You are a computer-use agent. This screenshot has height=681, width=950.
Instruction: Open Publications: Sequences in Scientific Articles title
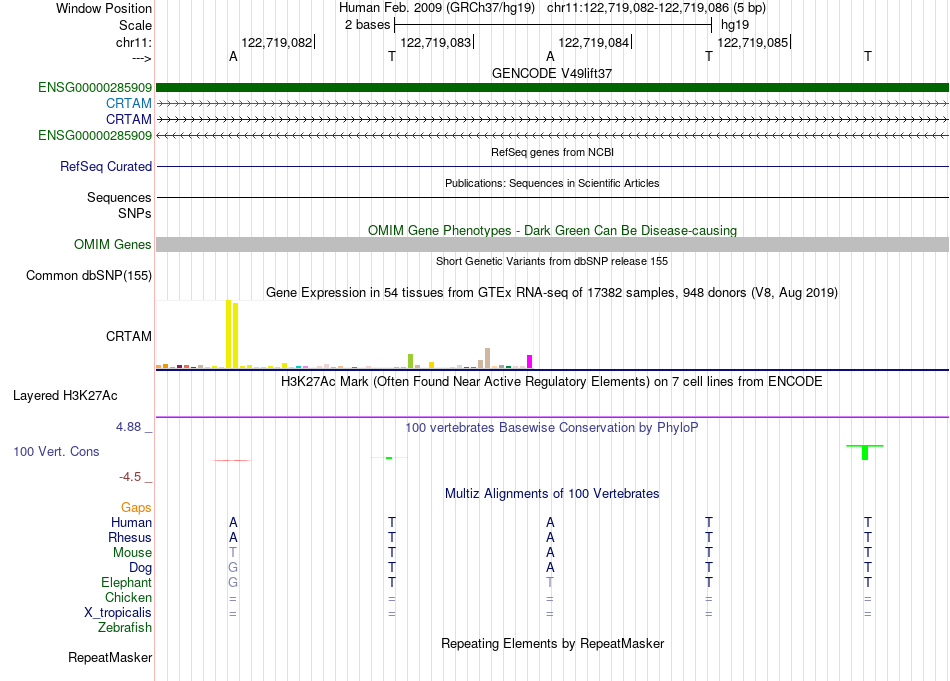[x=552, y=183]
